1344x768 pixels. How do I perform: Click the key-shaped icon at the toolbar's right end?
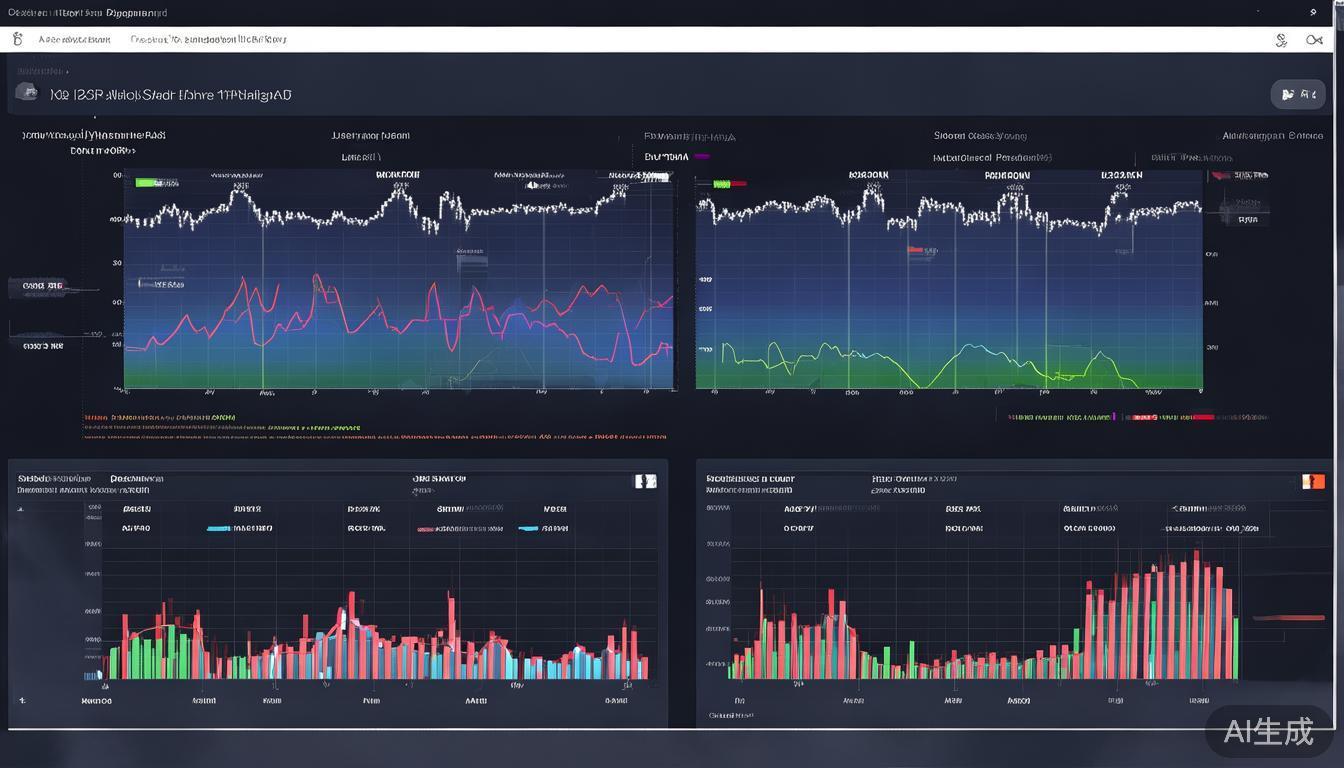point(1314,40)
